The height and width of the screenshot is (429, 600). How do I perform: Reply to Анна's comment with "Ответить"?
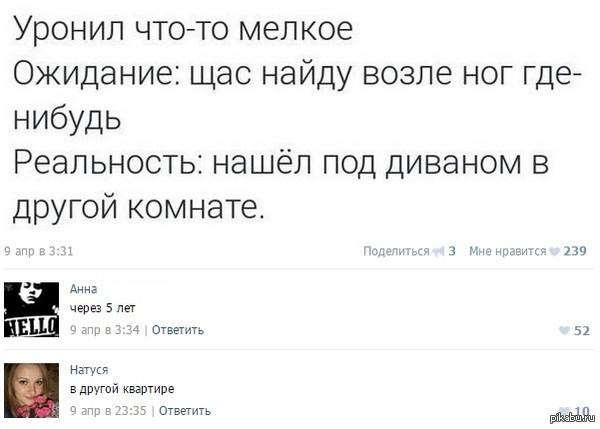coord(179,329)
